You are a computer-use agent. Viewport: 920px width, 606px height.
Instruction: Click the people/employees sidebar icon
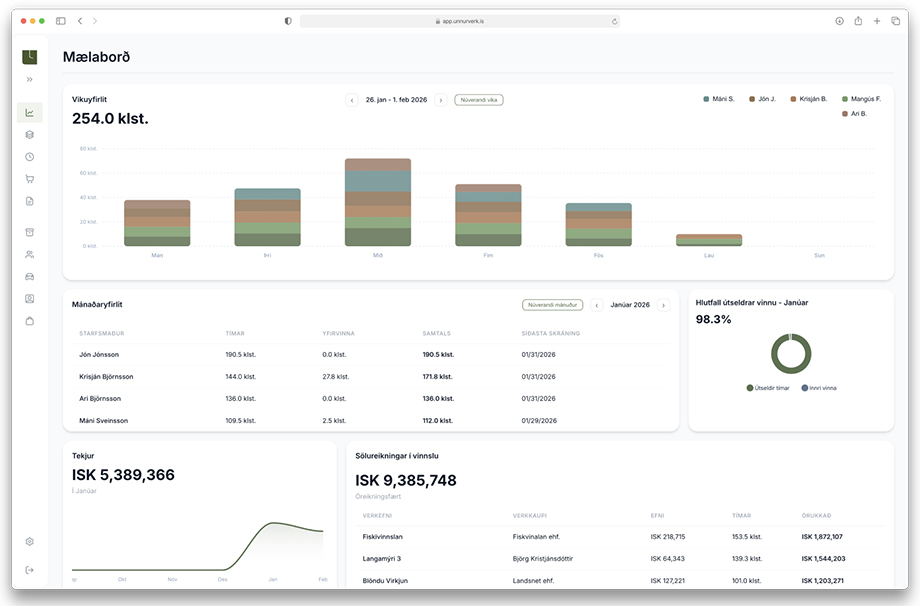[30, 254]
